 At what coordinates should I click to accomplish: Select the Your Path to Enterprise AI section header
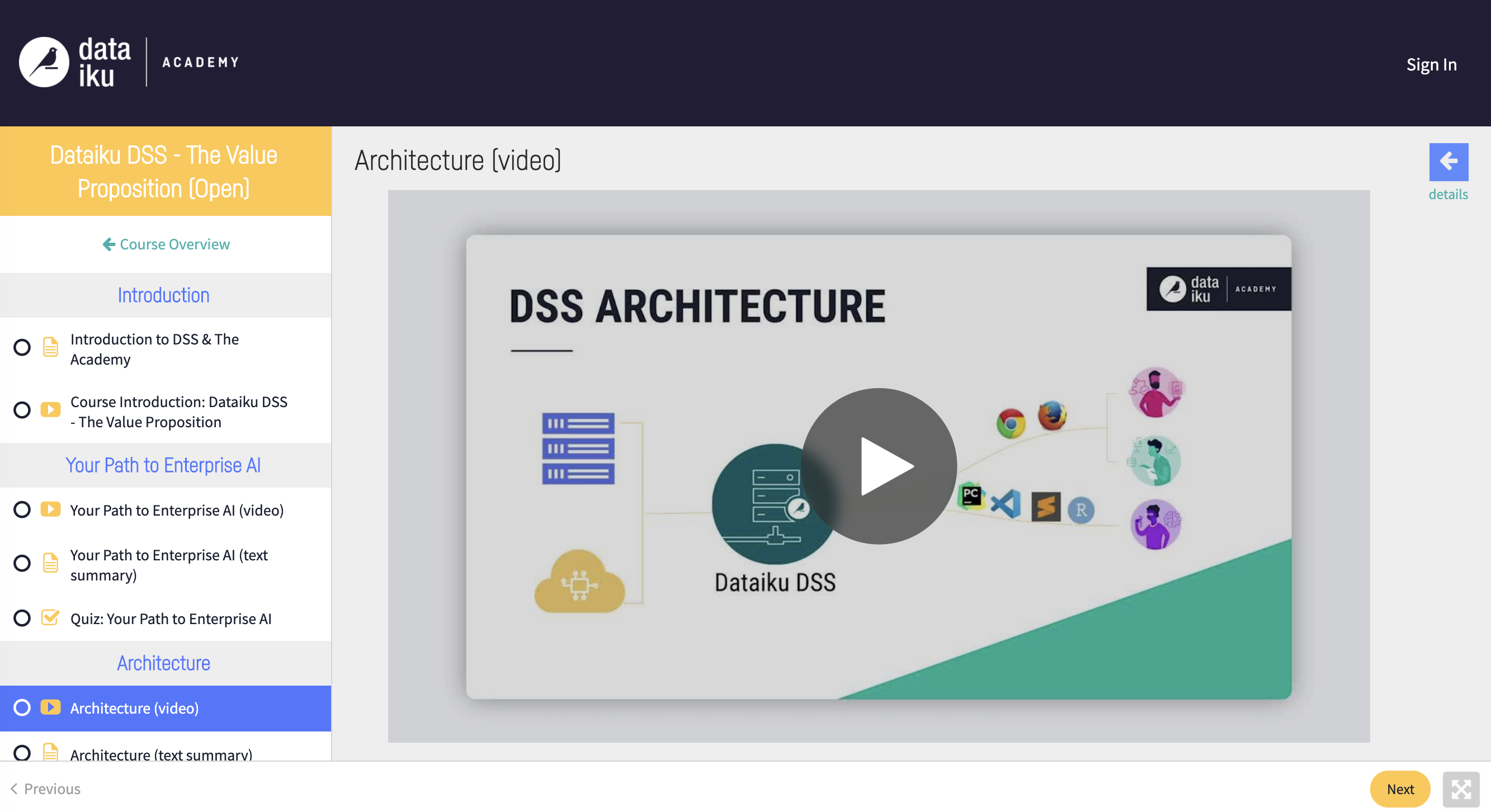pyautogui.click(x=164, y=465)
